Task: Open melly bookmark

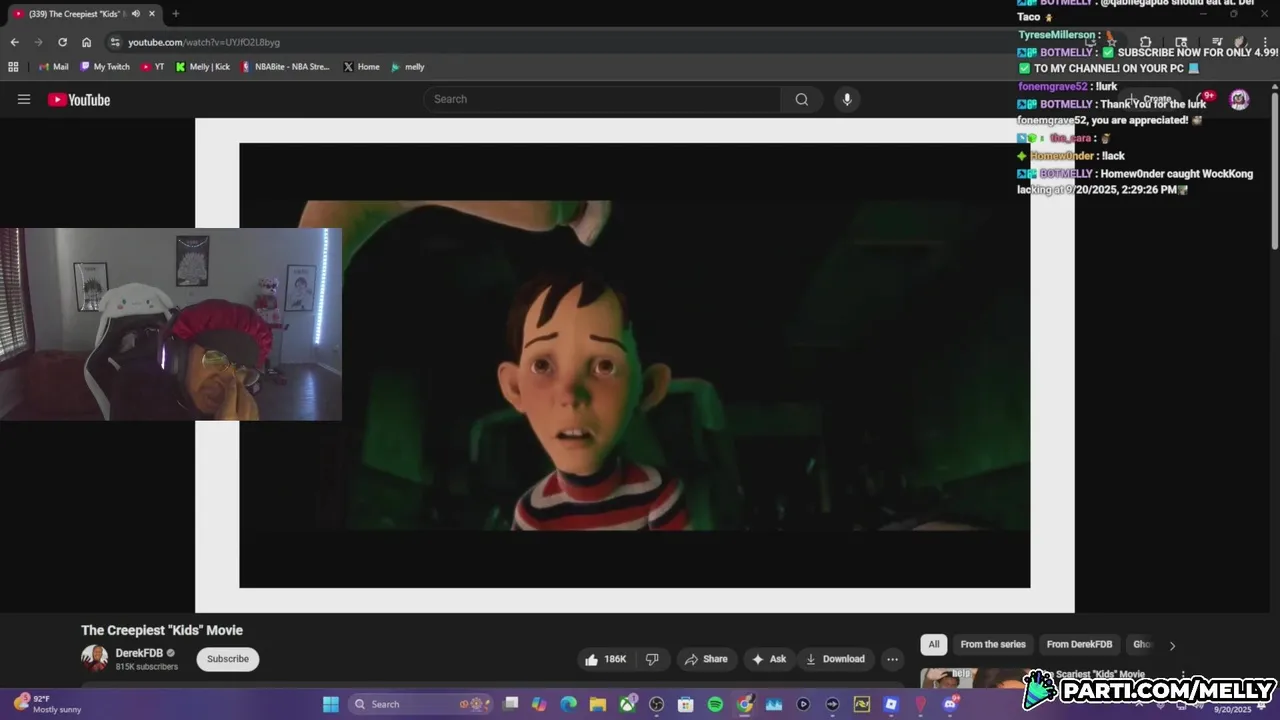Action: (408, 67)
